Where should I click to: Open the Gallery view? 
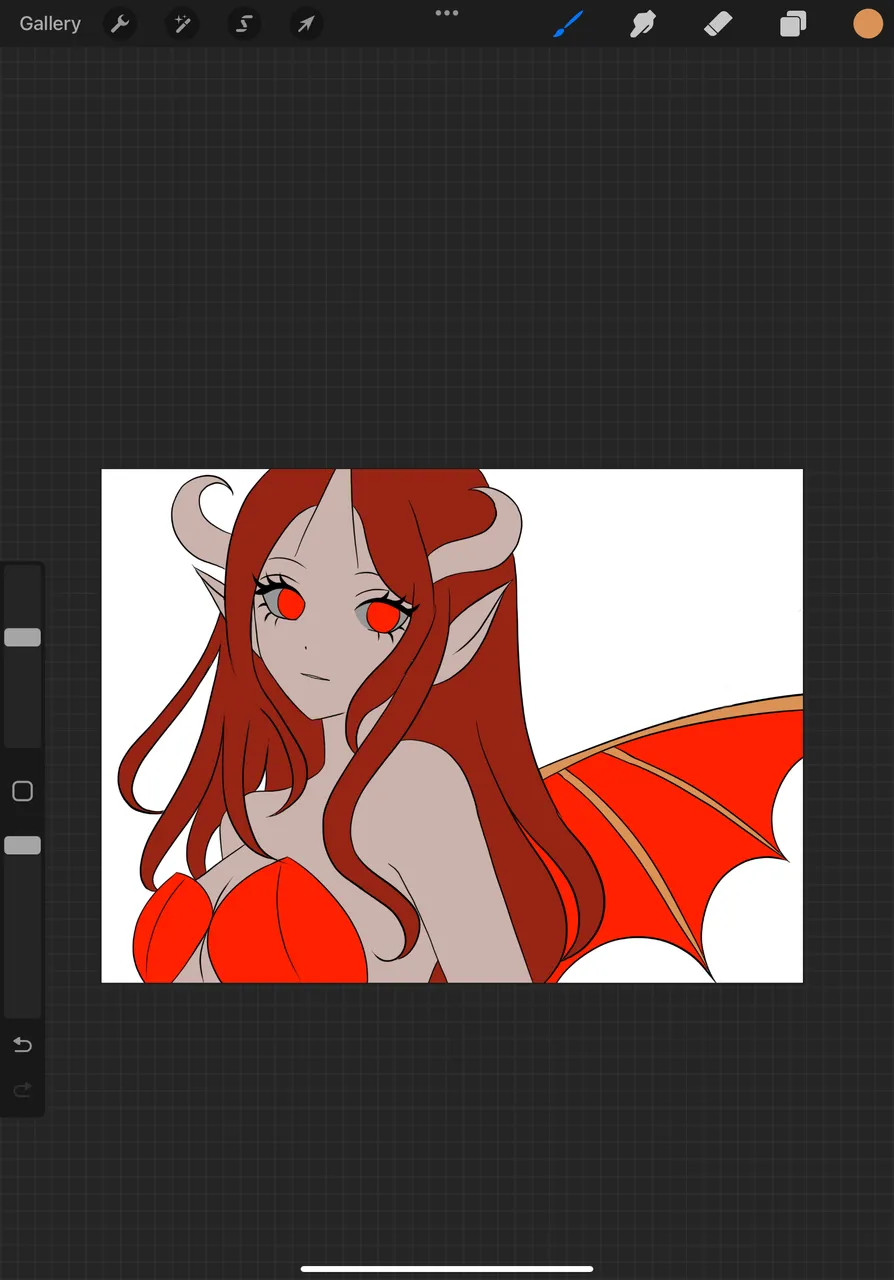tap(50, 23)
